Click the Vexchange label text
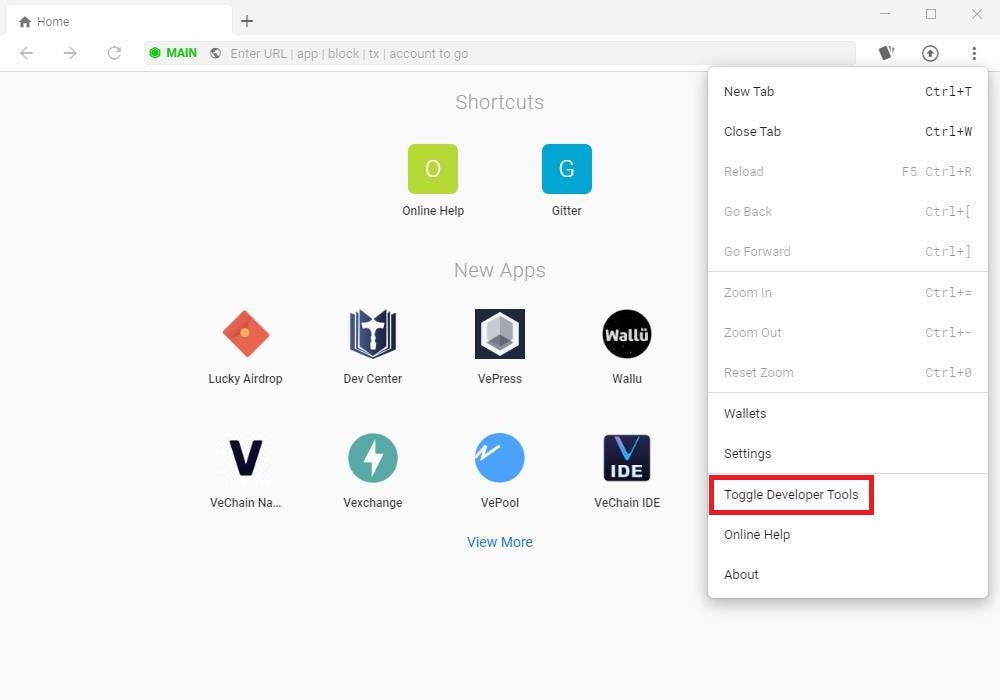 [x=372, y=502]
